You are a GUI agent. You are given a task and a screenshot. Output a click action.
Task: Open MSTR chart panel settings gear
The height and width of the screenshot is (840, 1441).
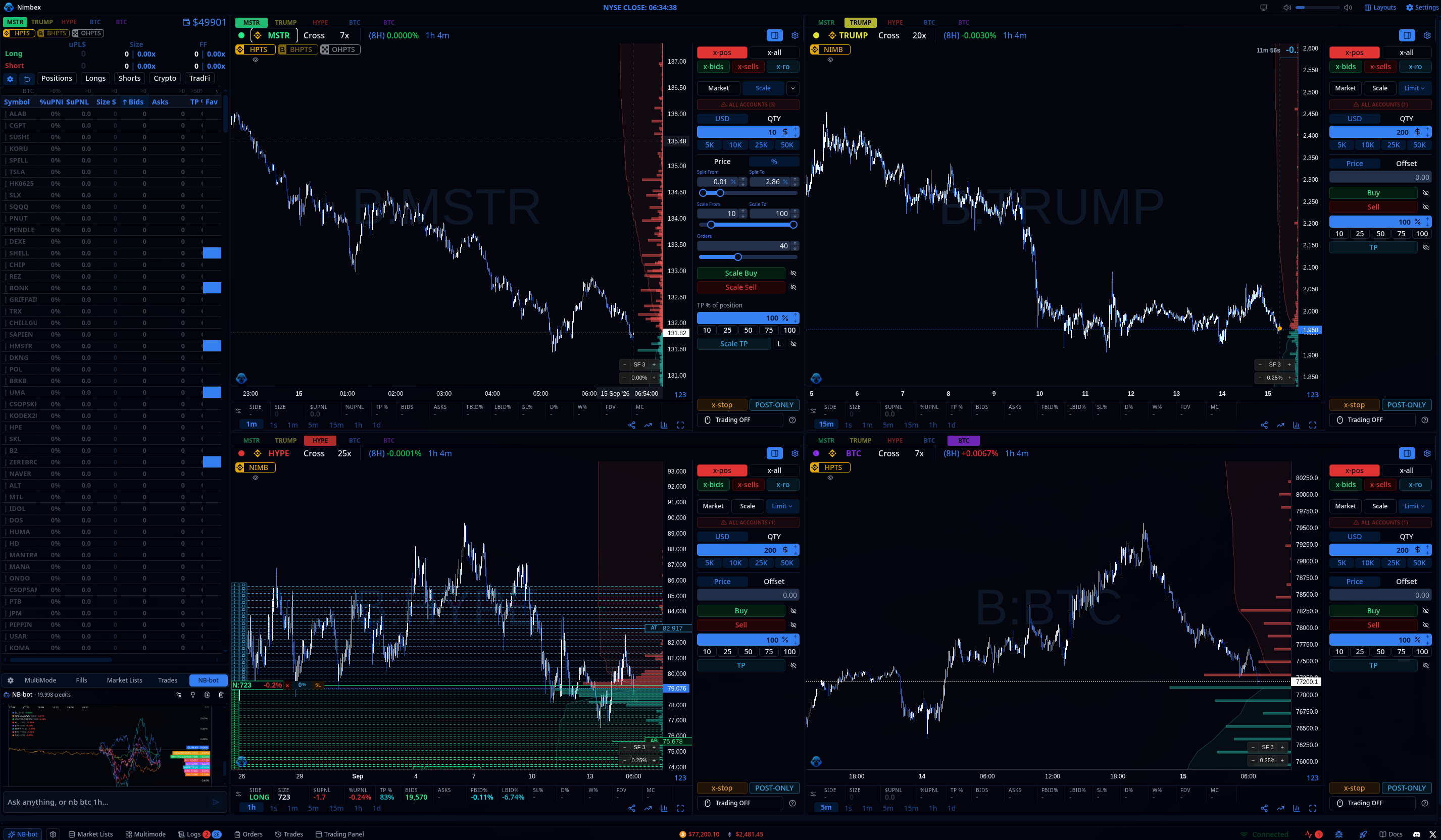795,35
